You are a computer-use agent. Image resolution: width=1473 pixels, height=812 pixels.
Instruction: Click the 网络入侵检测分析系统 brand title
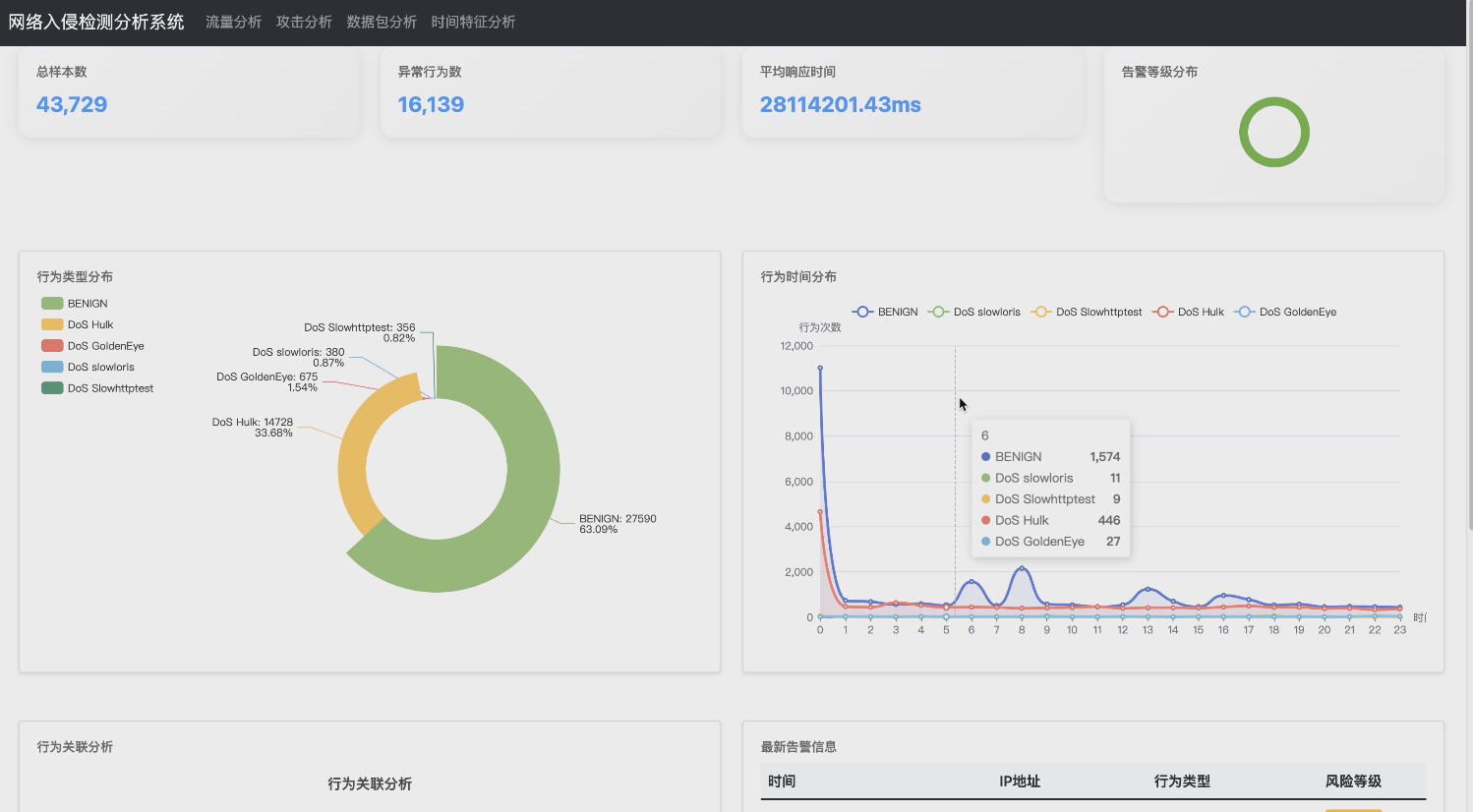click(96, 22)
